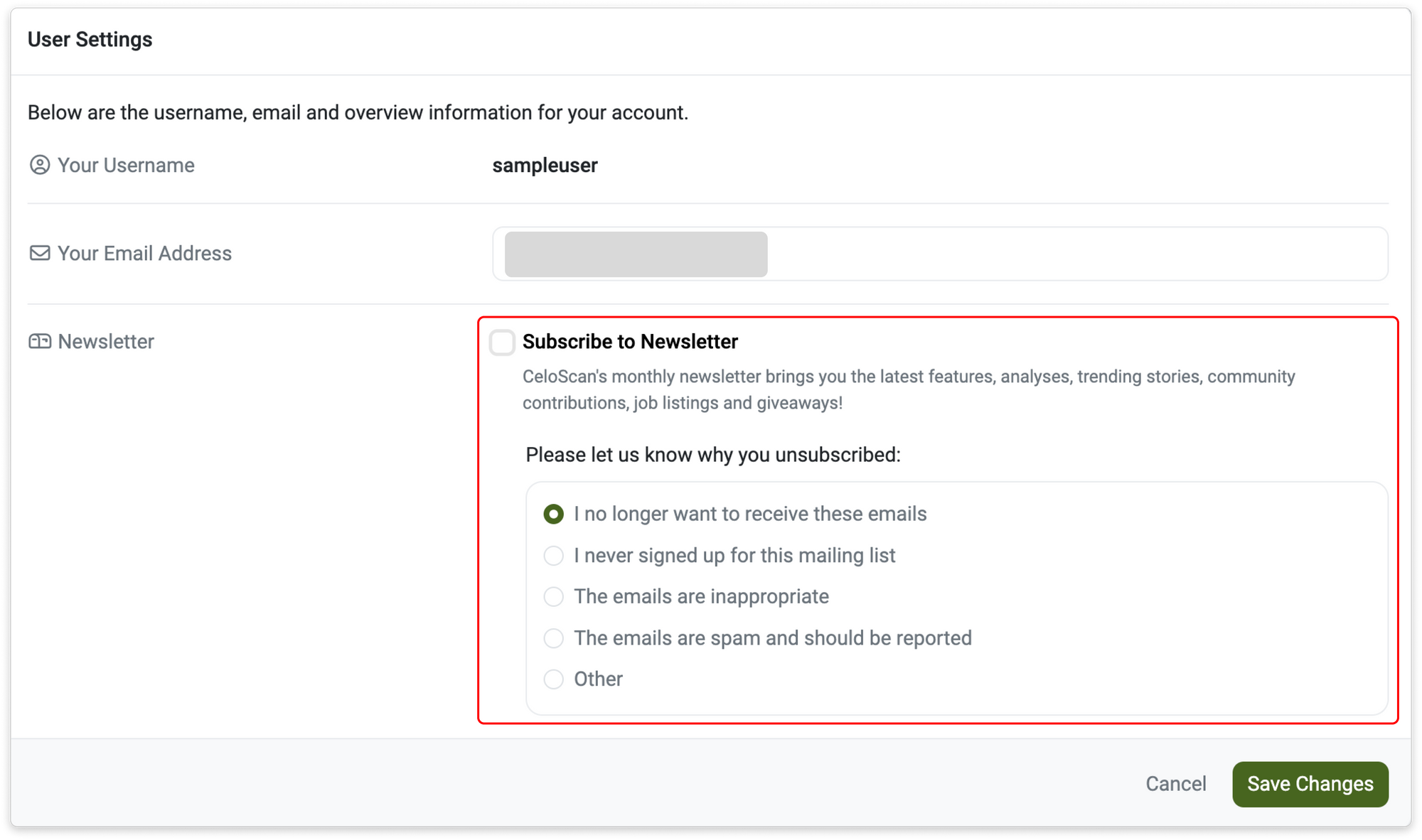Click the CeloScan newsletter description text

click(909, 389)
